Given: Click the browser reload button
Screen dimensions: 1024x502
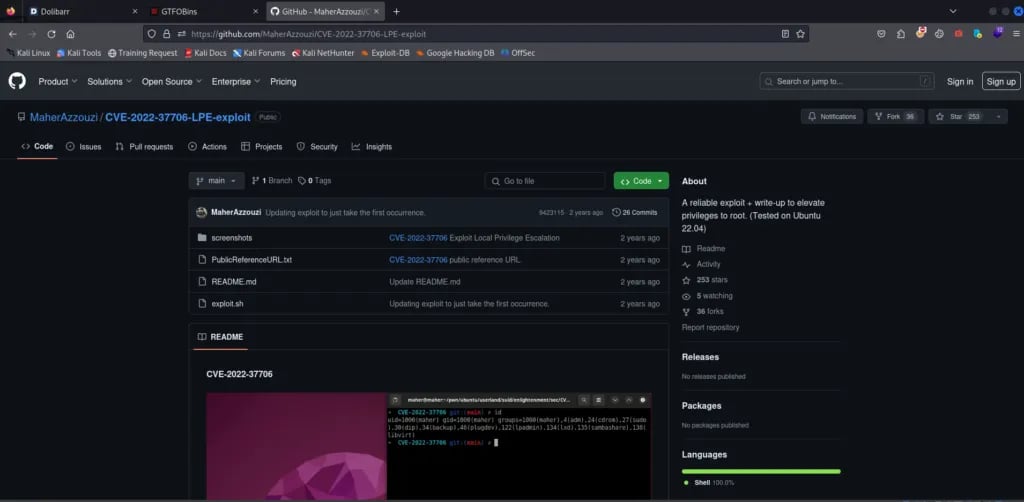Looking at the screenshot, I should (51, 34).
